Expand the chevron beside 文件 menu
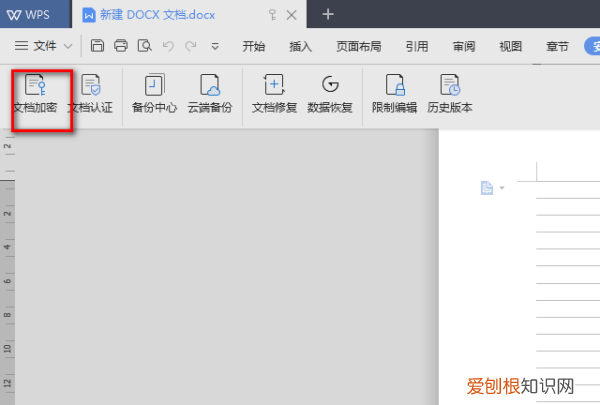 pyautogui.click(x=68, y=47)
